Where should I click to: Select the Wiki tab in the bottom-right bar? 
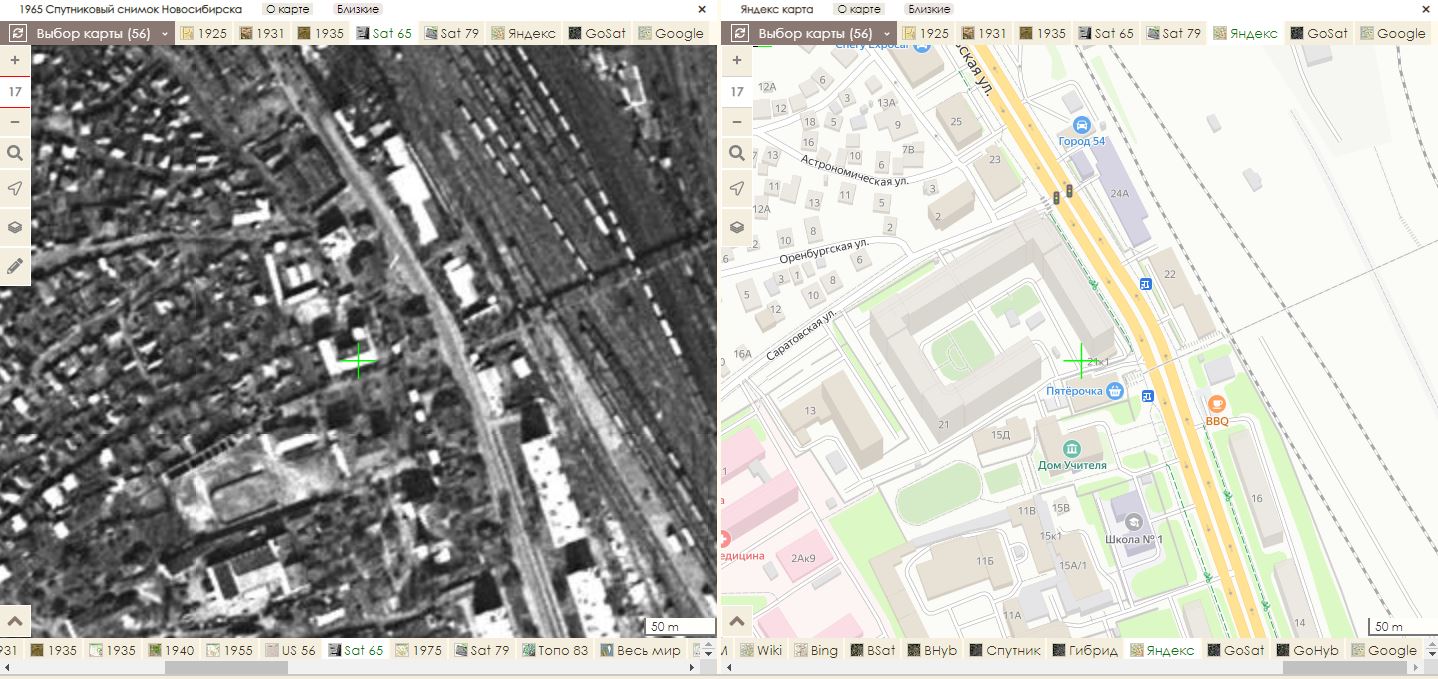[x=761, y=650]
